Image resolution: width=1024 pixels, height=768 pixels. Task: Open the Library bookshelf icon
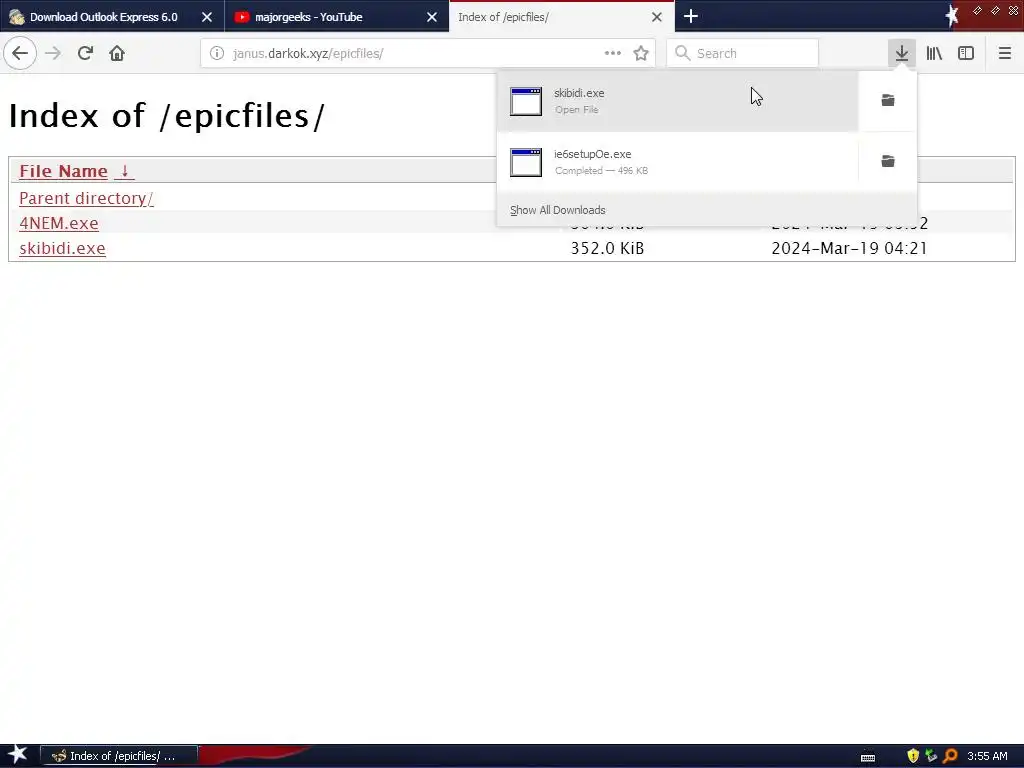point(934,53)
